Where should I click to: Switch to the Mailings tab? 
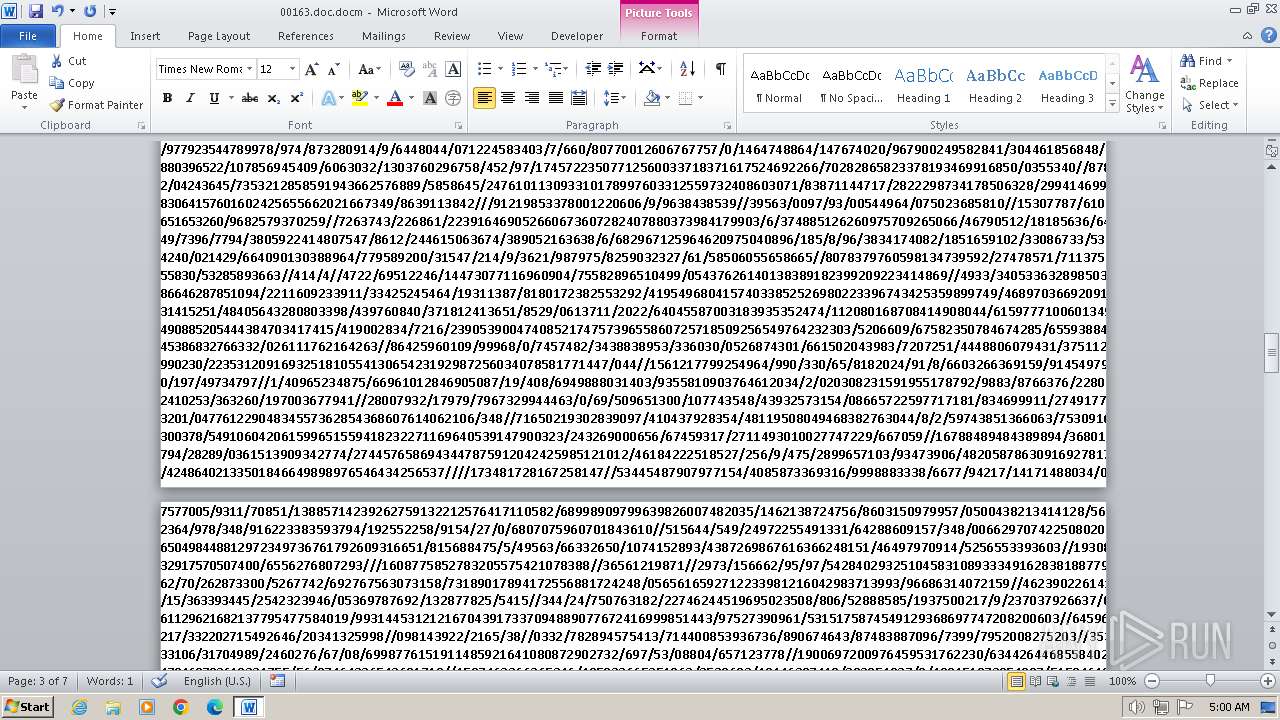(x=384, y=36)
